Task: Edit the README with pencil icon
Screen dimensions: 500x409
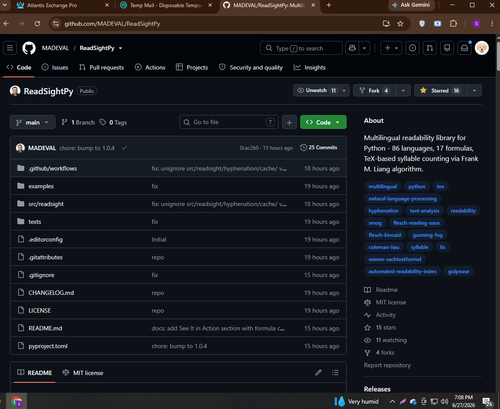Action: [318, 372]
